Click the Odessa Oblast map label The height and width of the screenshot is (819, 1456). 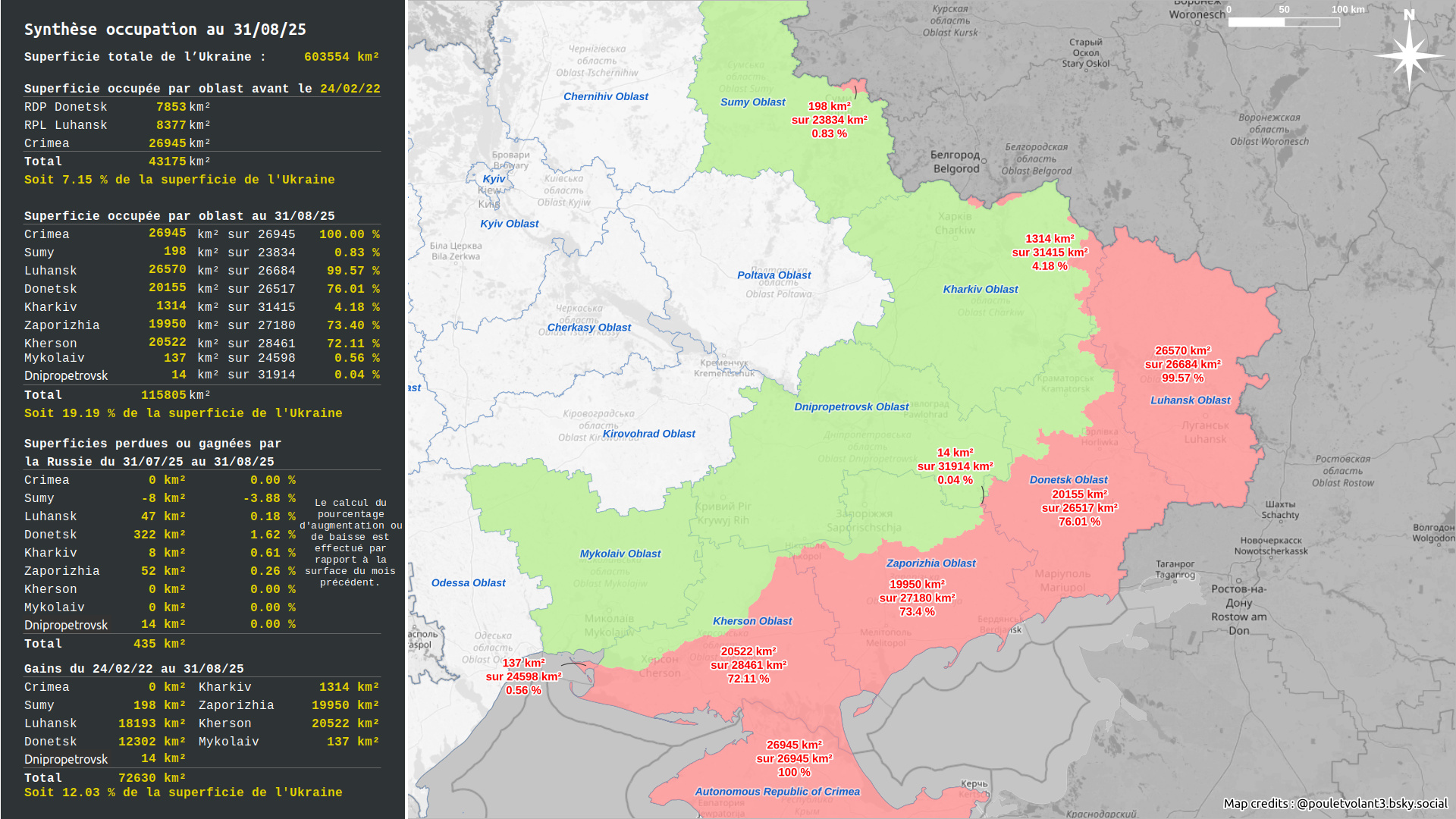468,583
